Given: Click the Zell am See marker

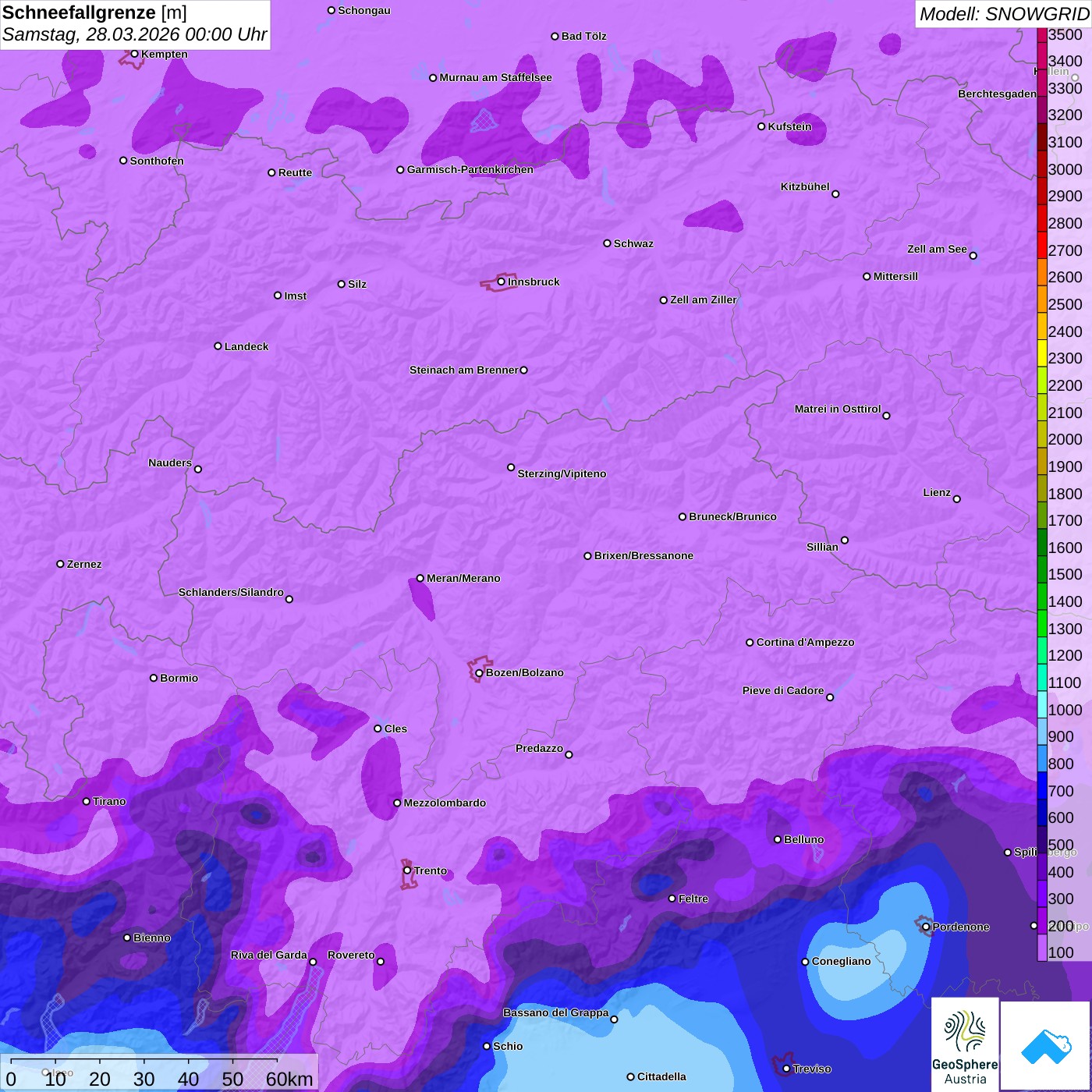Looking at the screenshot, I should [x=973, y=256].
